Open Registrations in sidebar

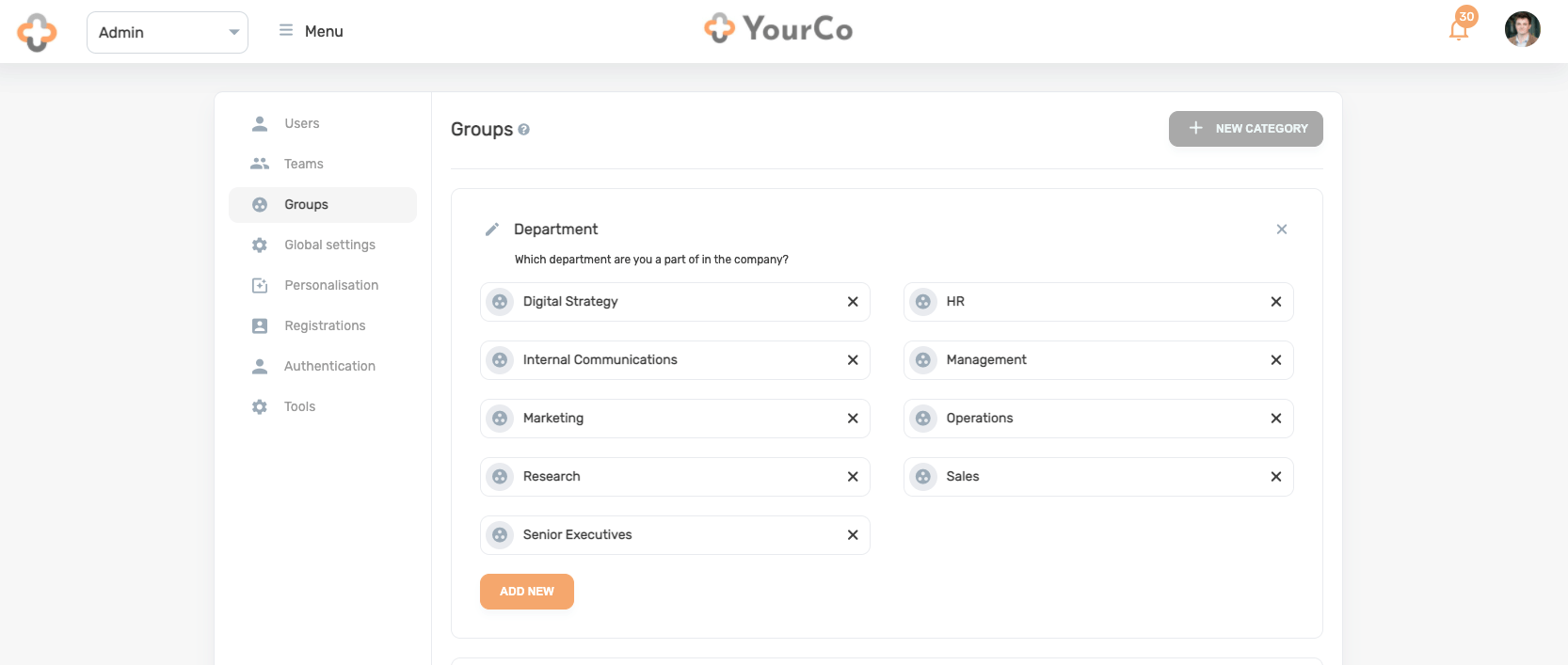coord(323,325)
